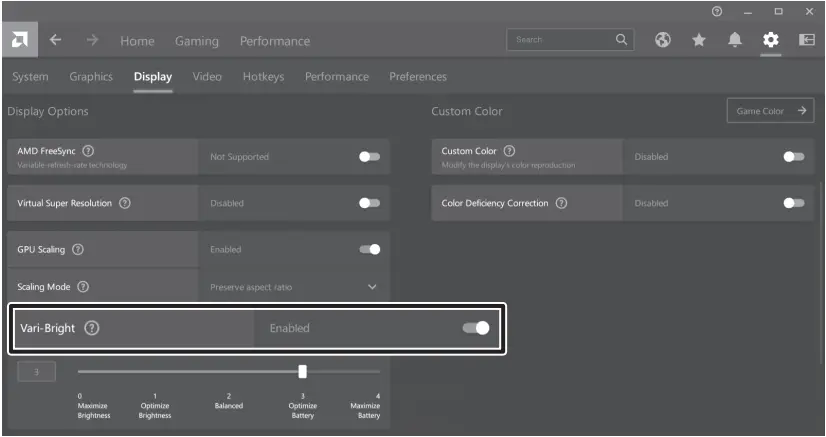Viewport: 826px width, 437px height.
Task: Switch to the Graphics tab
Action: pos(91,77)
